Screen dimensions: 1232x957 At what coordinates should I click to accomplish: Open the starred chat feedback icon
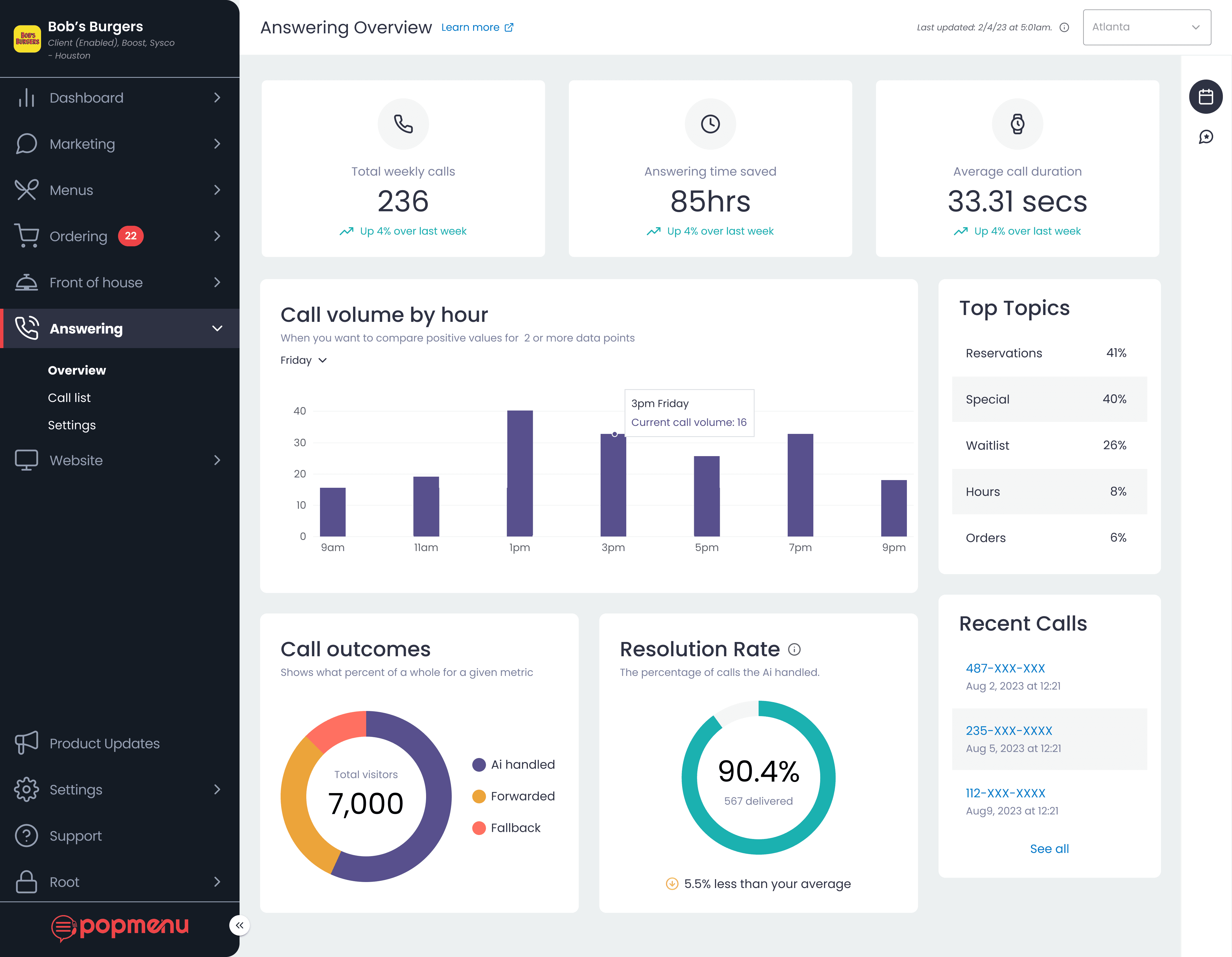point(1205,137)
